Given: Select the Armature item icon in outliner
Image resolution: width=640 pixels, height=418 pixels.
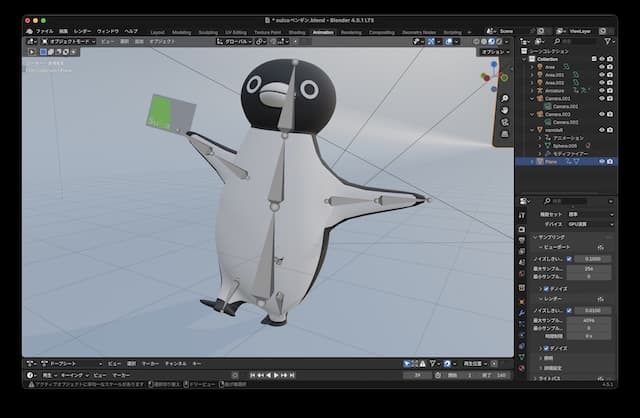Looking at the screenshot, I should pos(540,90).
